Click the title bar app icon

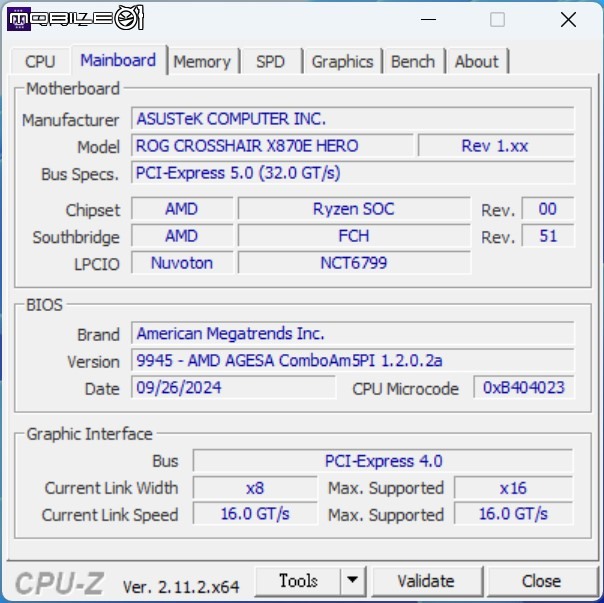pos(18,19)
